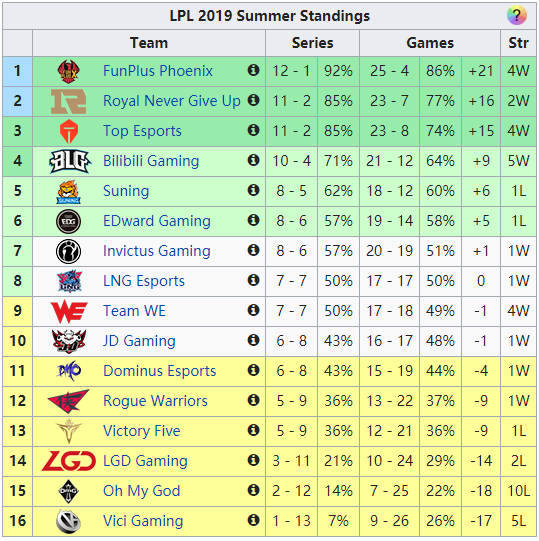Click the Str streak column header
Screen dimensions: 539x541
click(518, 43)
